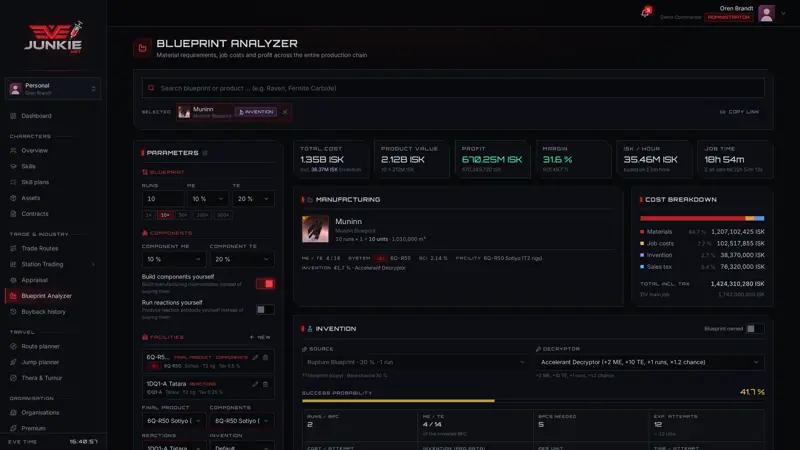Expand the Component ME dropdown
Screen dimensions: 800x450
173,259
